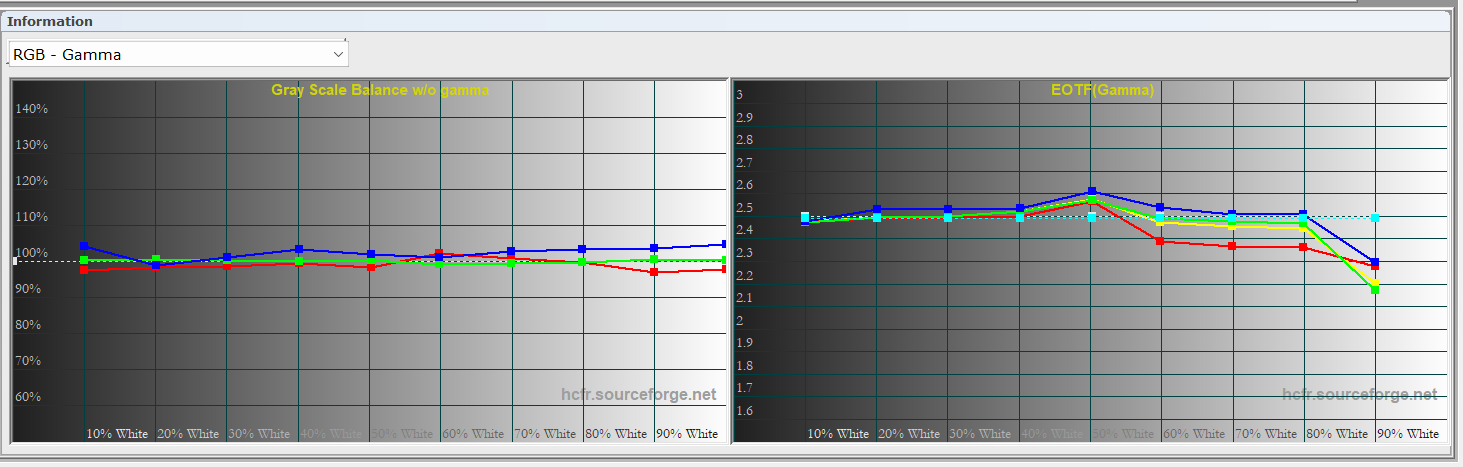This screenshot has width=1463, height=467.
Task: Click hcfr.sourceforge.net watermark in EOTF chart
Action: [1360, 395]
